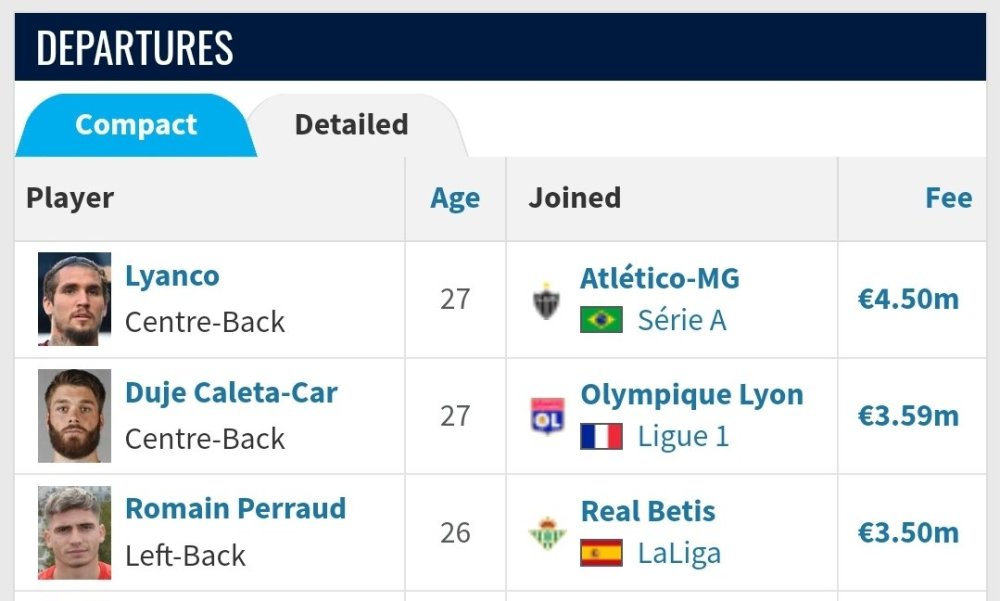Image resolution: width=1000 pixels, height=601 pixels.
Task: Open the Romain Perraud profile link
Action: (235, 509)
